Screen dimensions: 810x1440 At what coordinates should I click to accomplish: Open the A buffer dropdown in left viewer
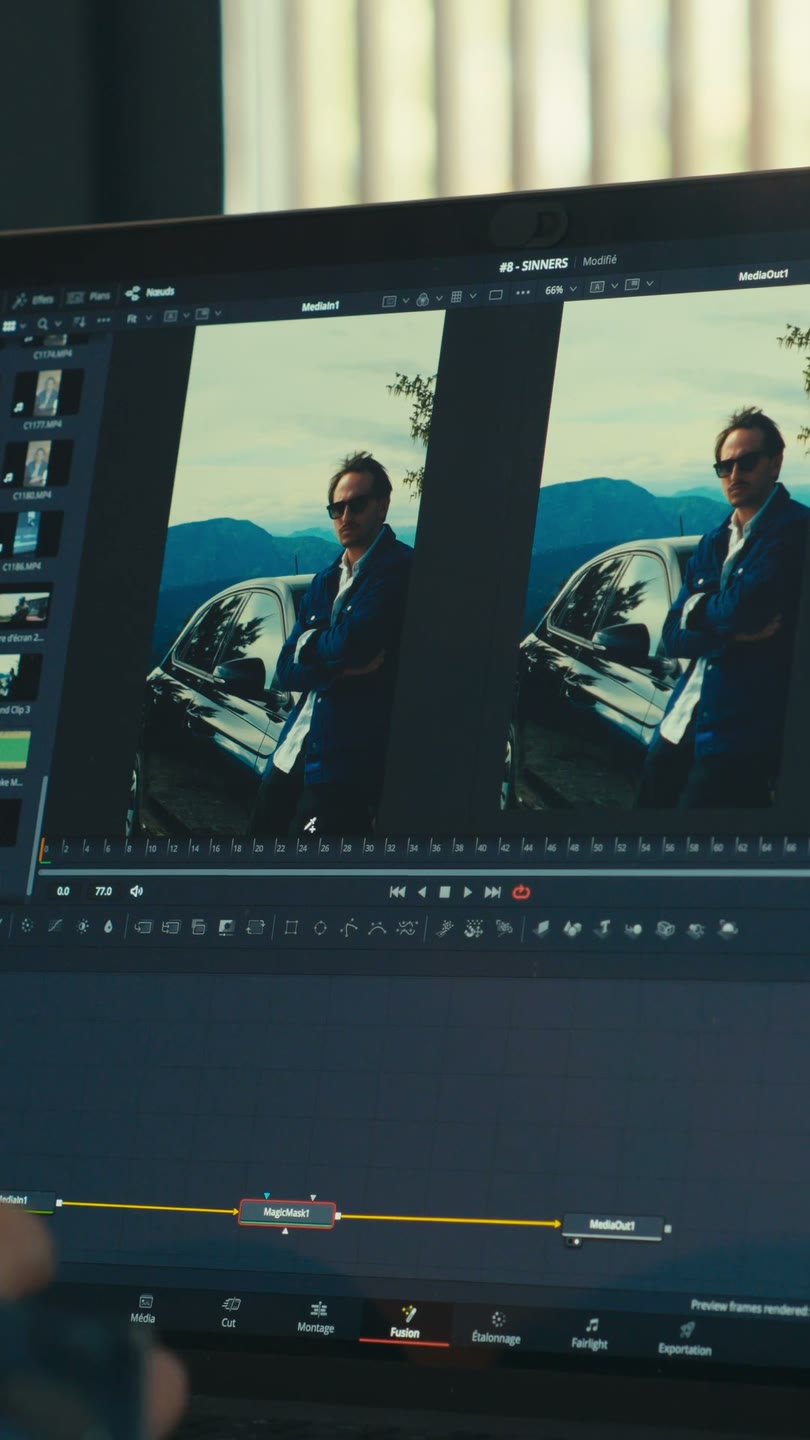coord(175,315)
